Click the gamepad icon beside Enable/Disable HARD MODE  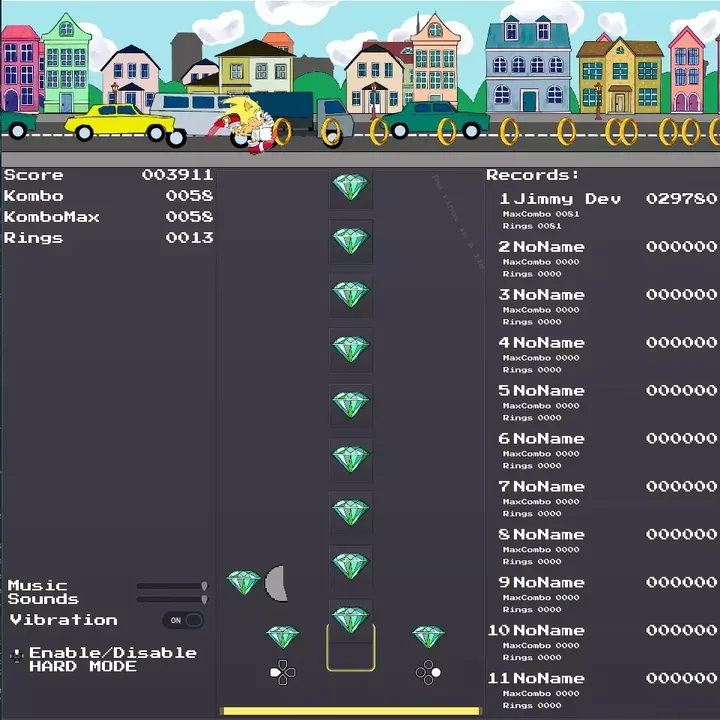pos(17,656)
